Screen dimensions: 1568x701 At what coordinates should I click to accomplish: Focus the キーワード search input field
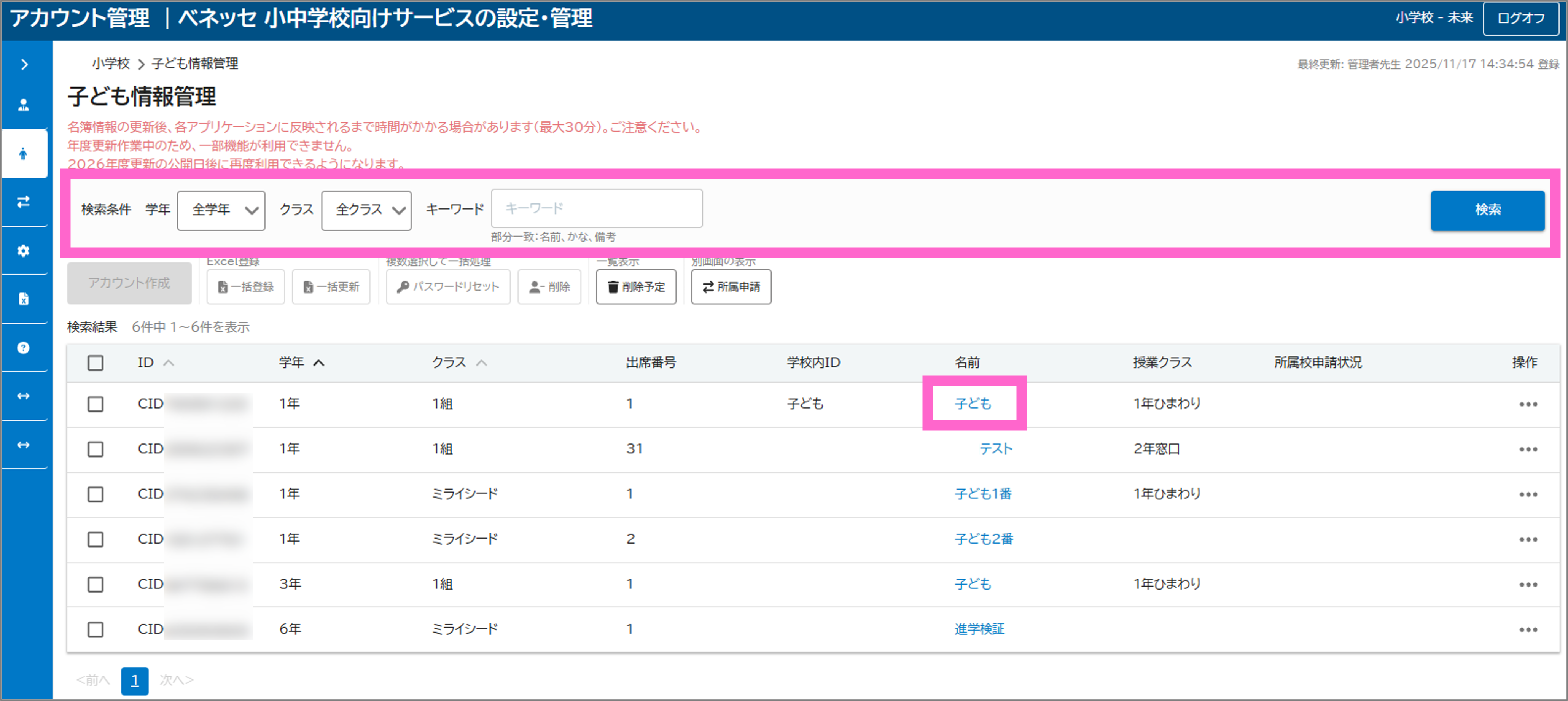596,209
